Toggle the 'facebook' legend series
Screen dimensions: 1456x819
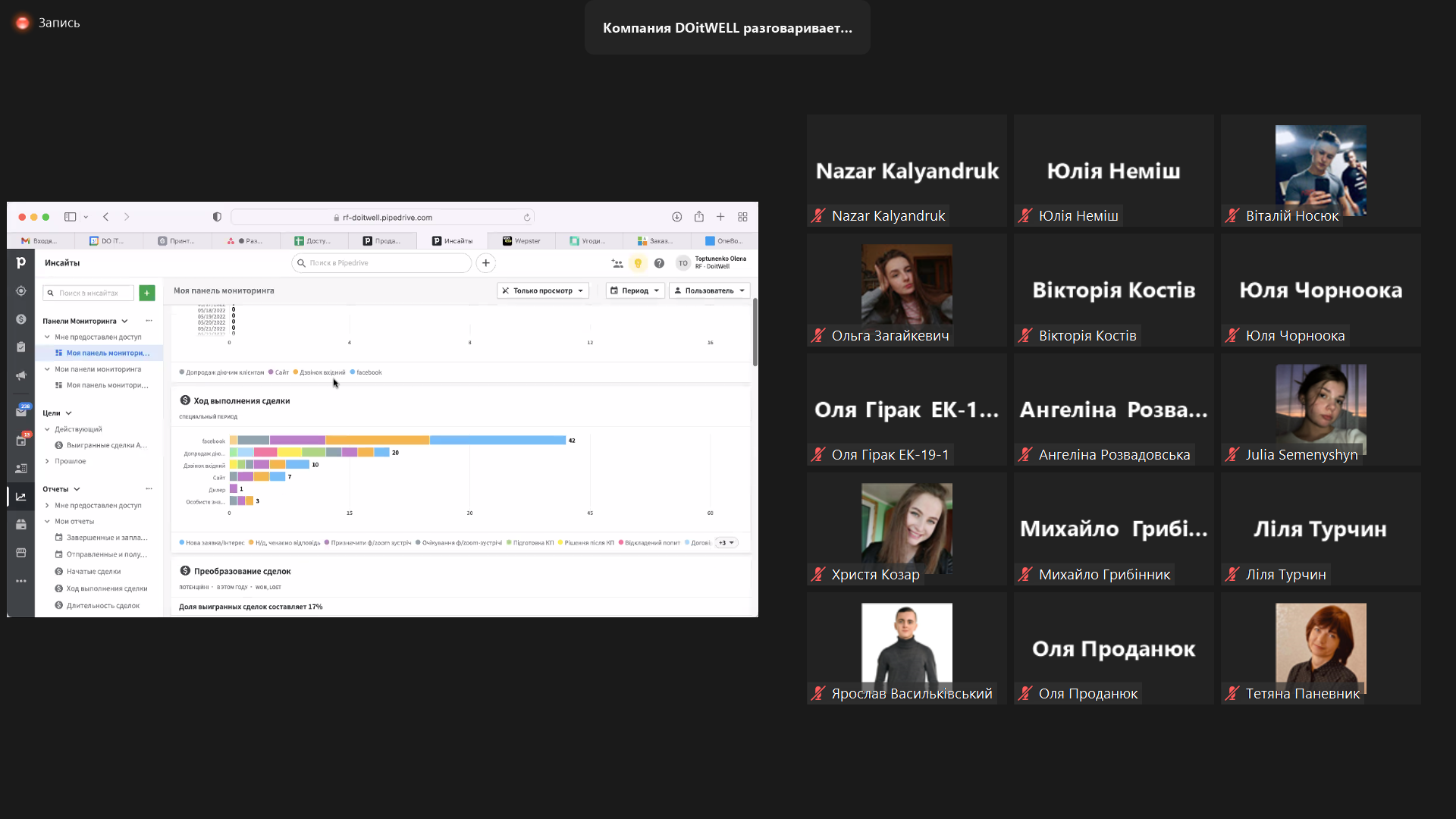point(369,372)
